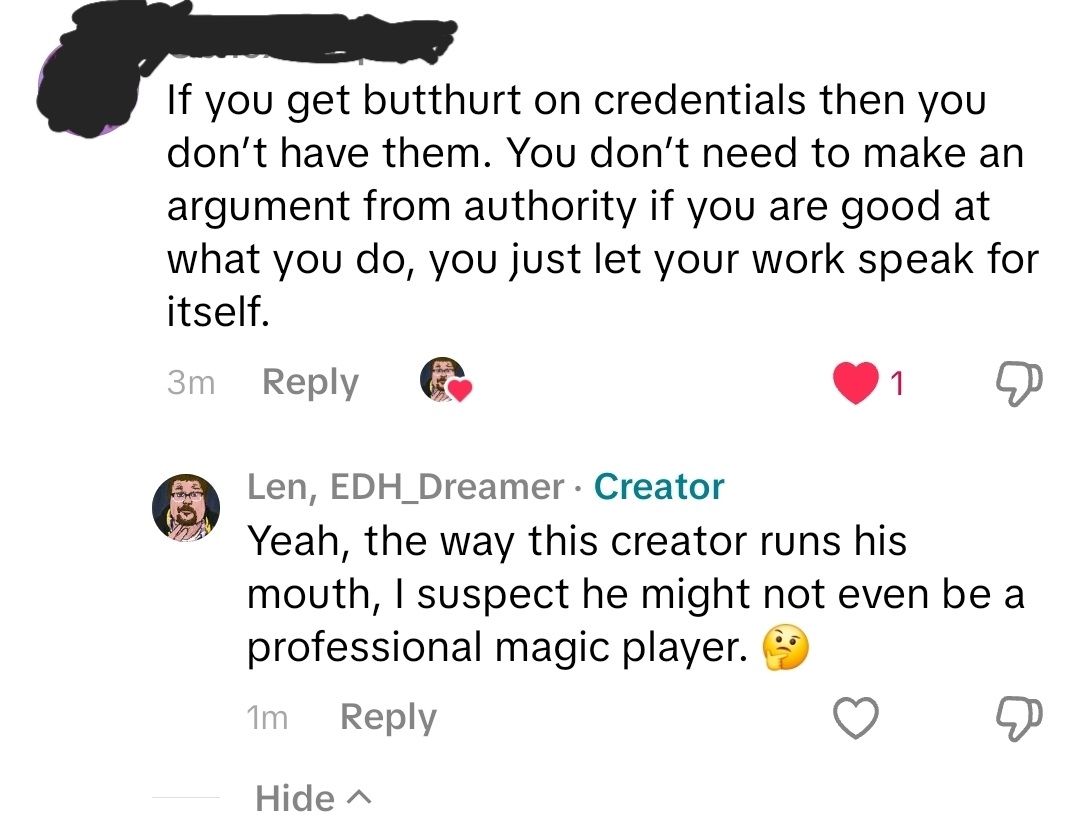The width and height of the screenshot is (1080, 828).
Task: Reply to the butthurt credentials comment
Action: 310,382
